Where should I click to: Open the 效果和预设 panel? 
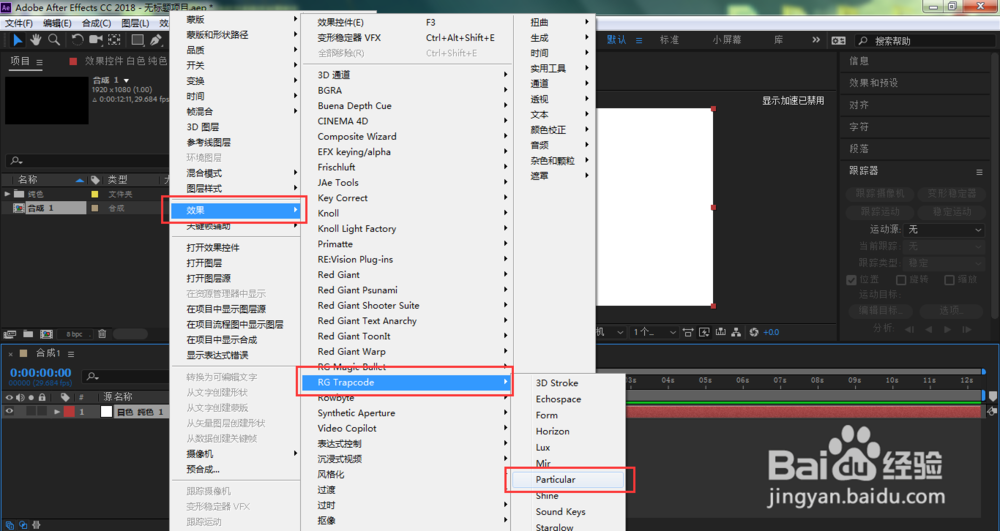[873, 83]
